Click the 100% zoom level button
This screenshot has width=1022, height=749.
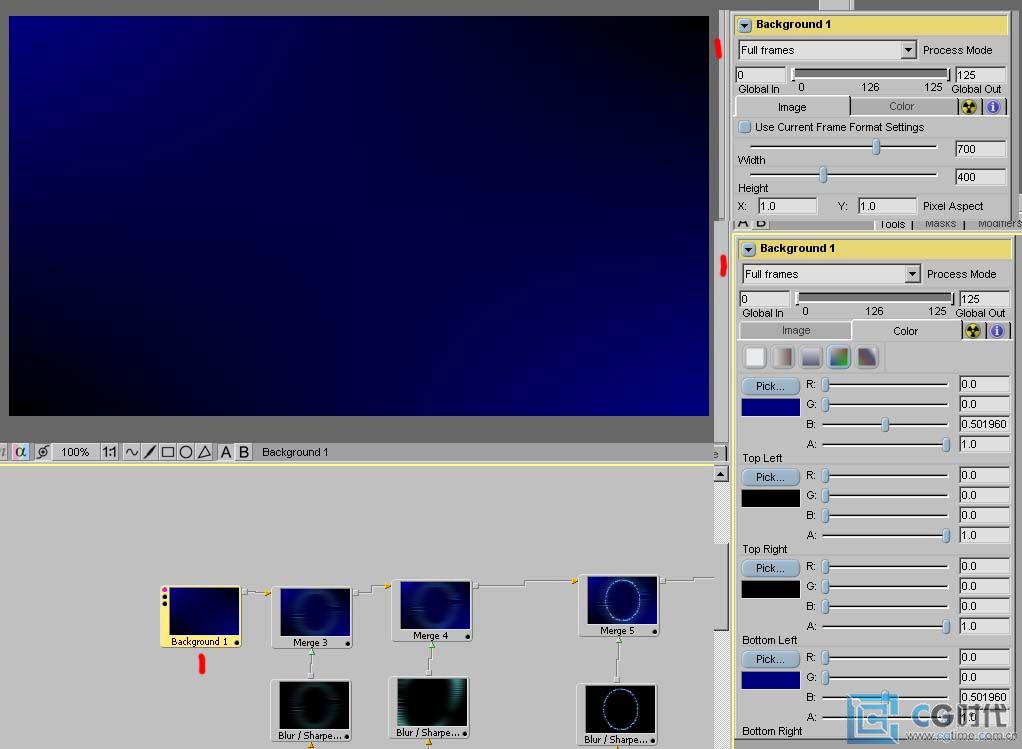75,452
